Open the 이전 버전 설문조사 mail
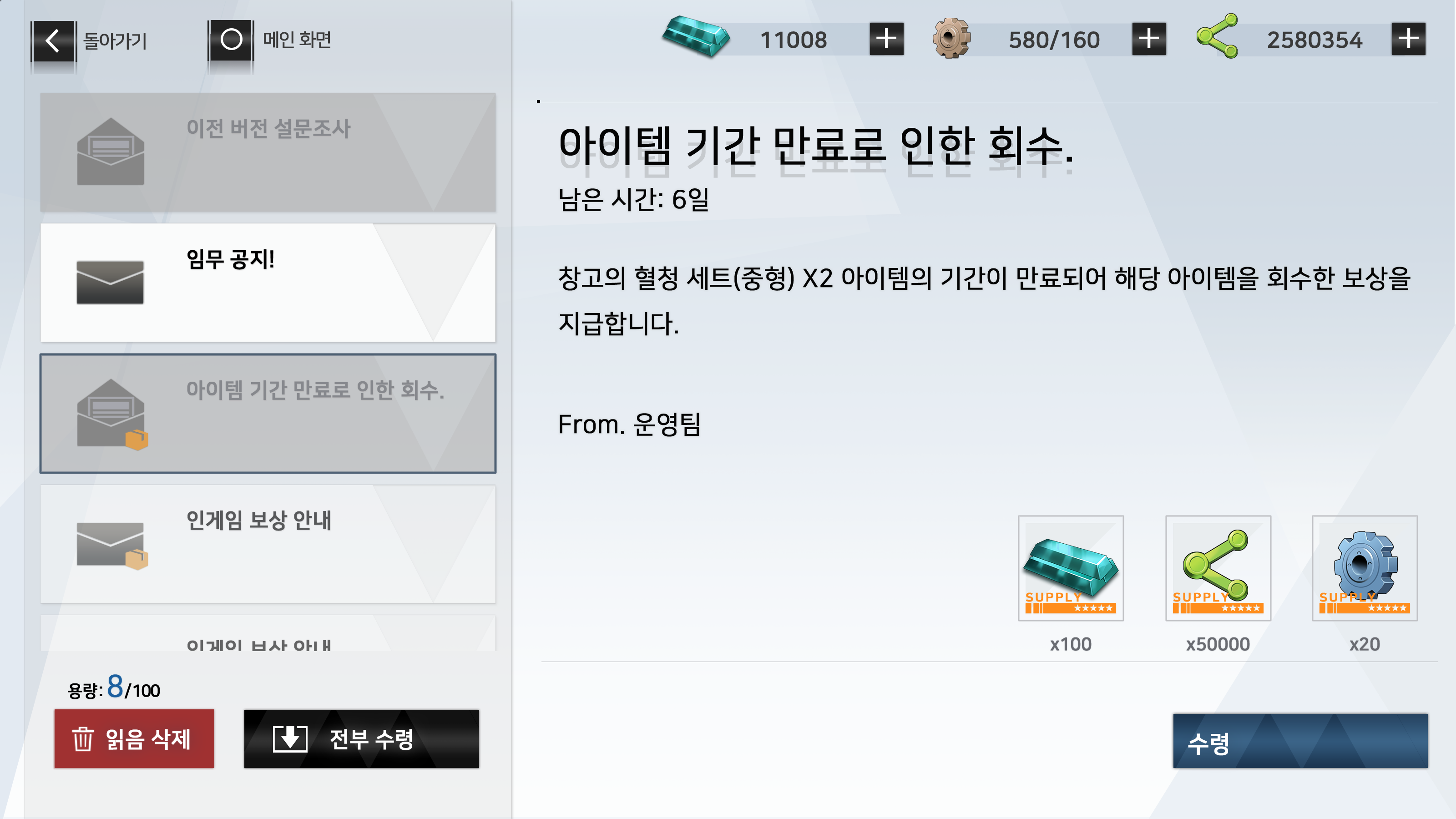This screenshot has width=1456, height=819. [268, 152]
